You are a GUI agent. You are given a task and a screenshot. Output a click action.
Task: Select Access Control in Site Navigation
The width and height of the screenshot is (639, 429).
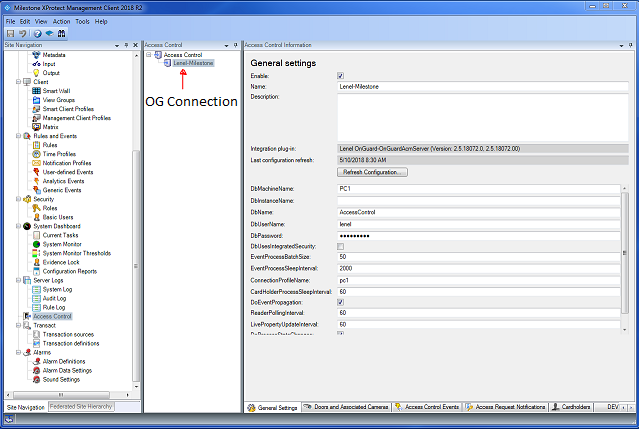(52, 317)
